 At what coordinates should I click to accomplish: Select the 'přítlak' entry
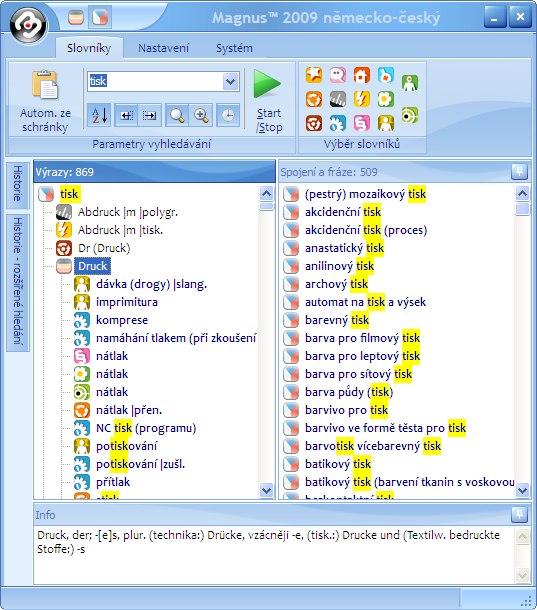click(x=113, y=482)
